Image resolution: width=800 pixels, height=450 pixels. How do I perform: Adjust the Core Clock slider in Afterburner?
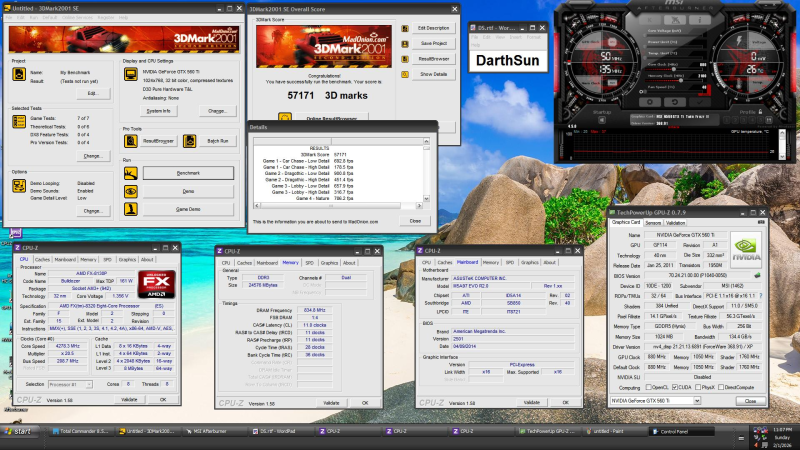point(674,69)
